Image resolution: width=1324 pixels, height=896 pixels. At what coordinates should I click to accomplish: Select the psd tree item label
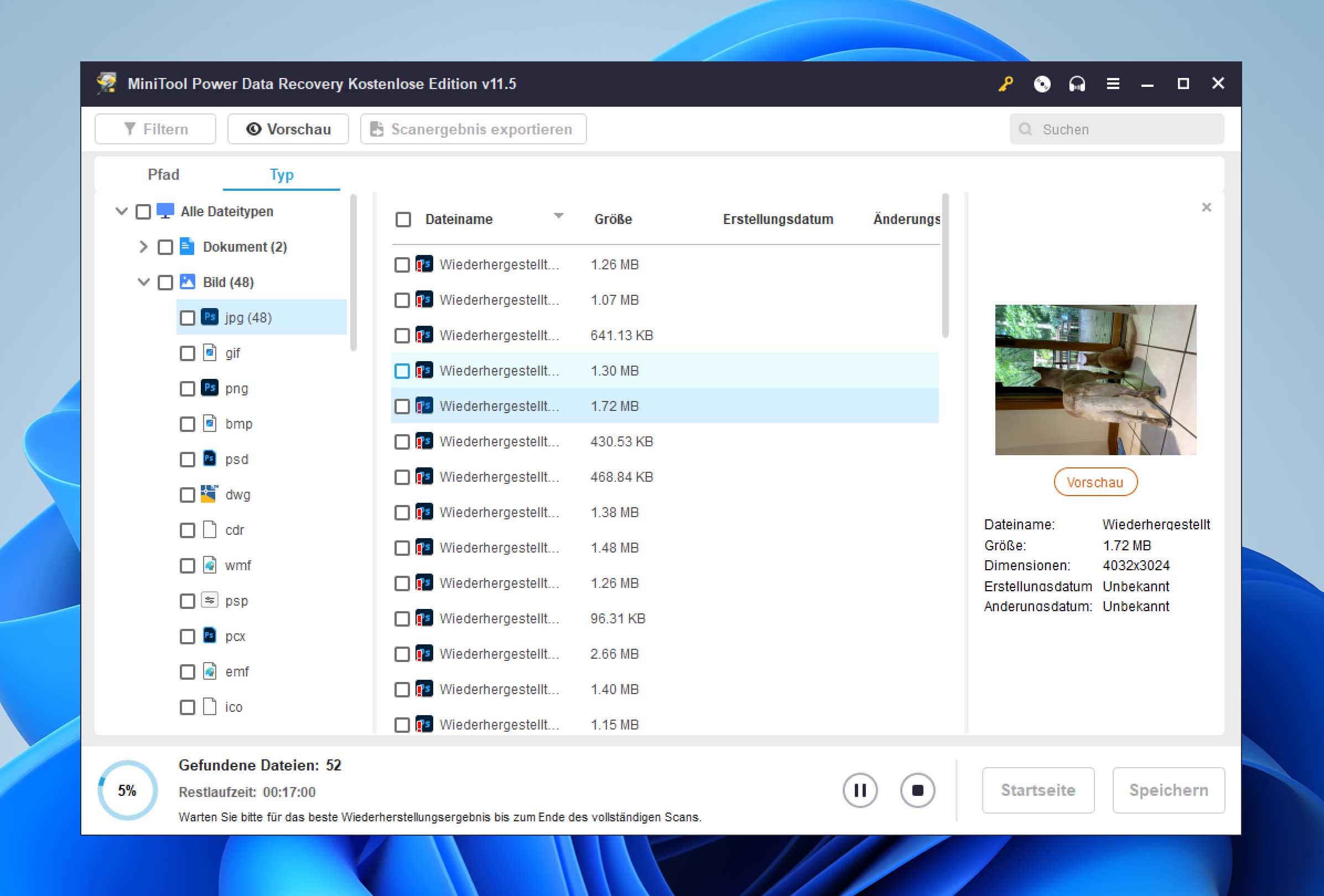tap(236, 459)
